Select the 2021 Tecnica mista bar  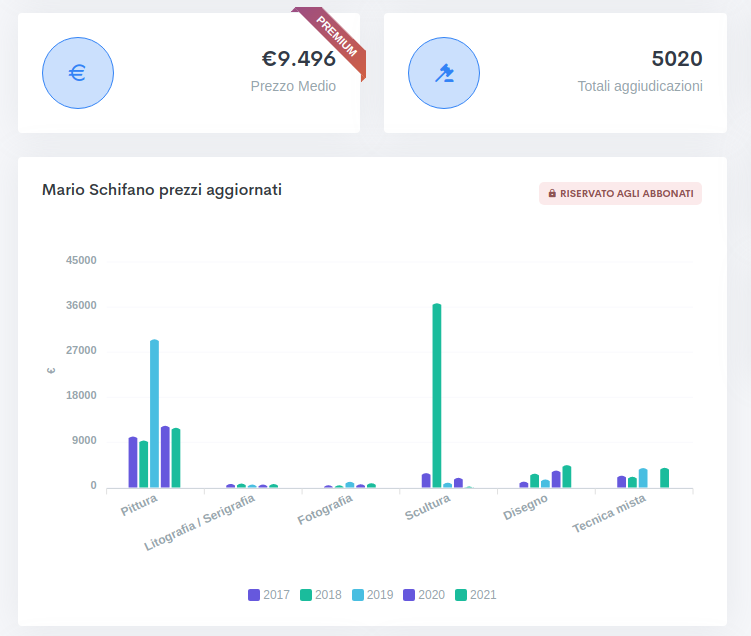tap(664, 478)
